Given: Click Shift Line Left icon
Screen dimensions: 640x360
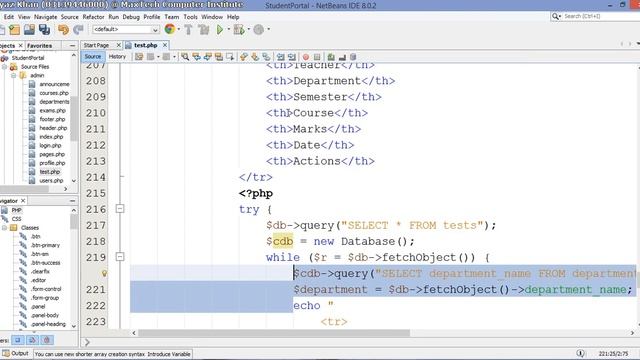Looking at the screenshot, I should click(x=280, y=57).
